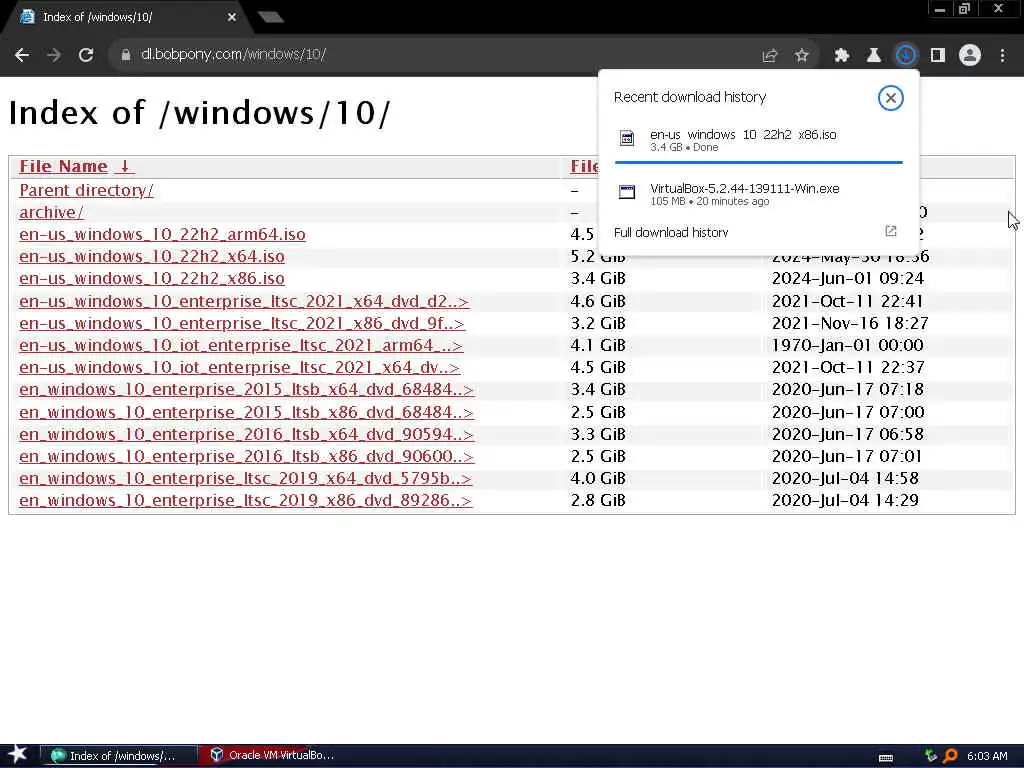
Task: Close the Recent download history popup
Action: [890, 98]
